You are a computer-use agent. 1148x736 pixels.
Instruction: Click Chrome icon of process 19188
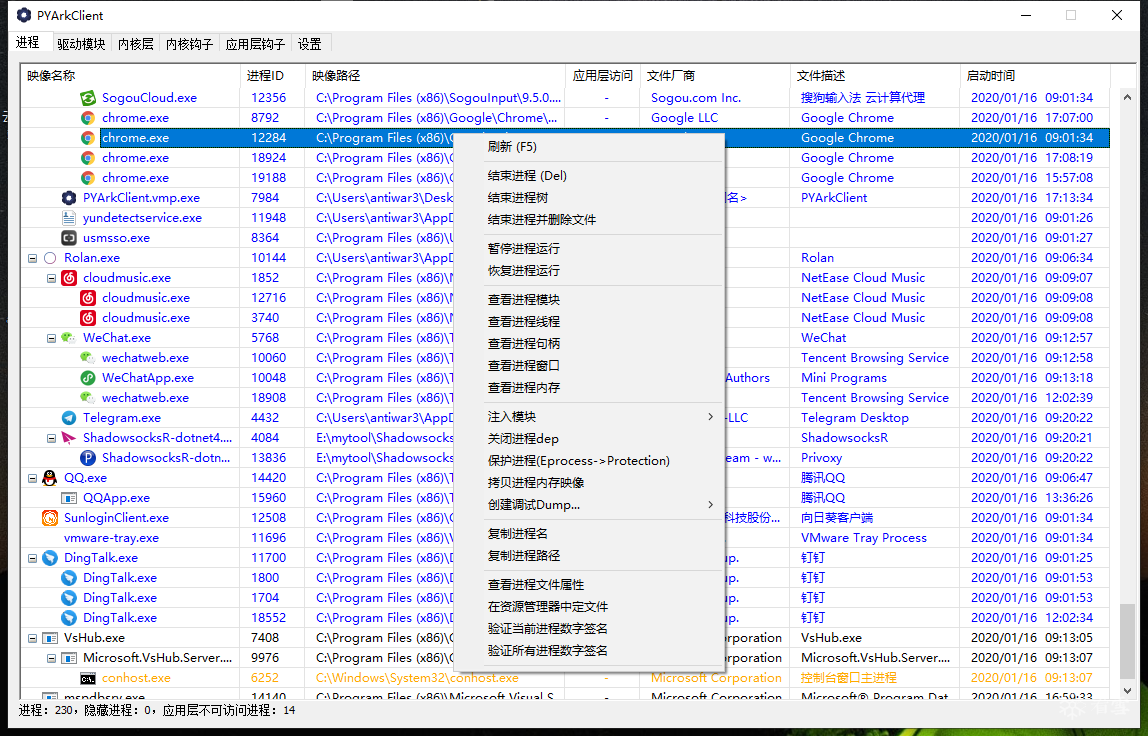pyautogui.click(x=88, y=178)
